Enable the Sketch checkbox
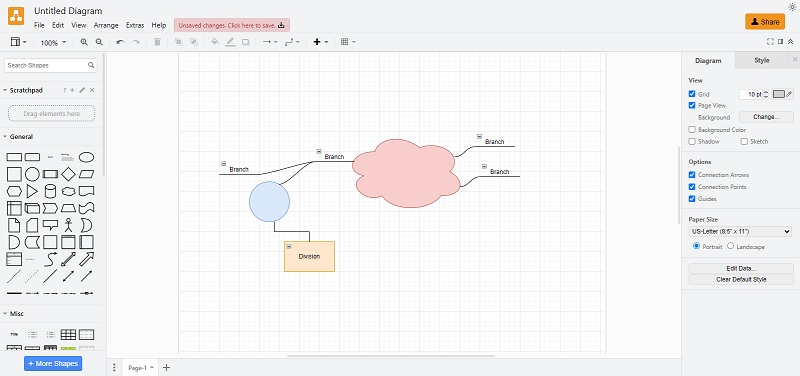 click(x=744, y=141)
